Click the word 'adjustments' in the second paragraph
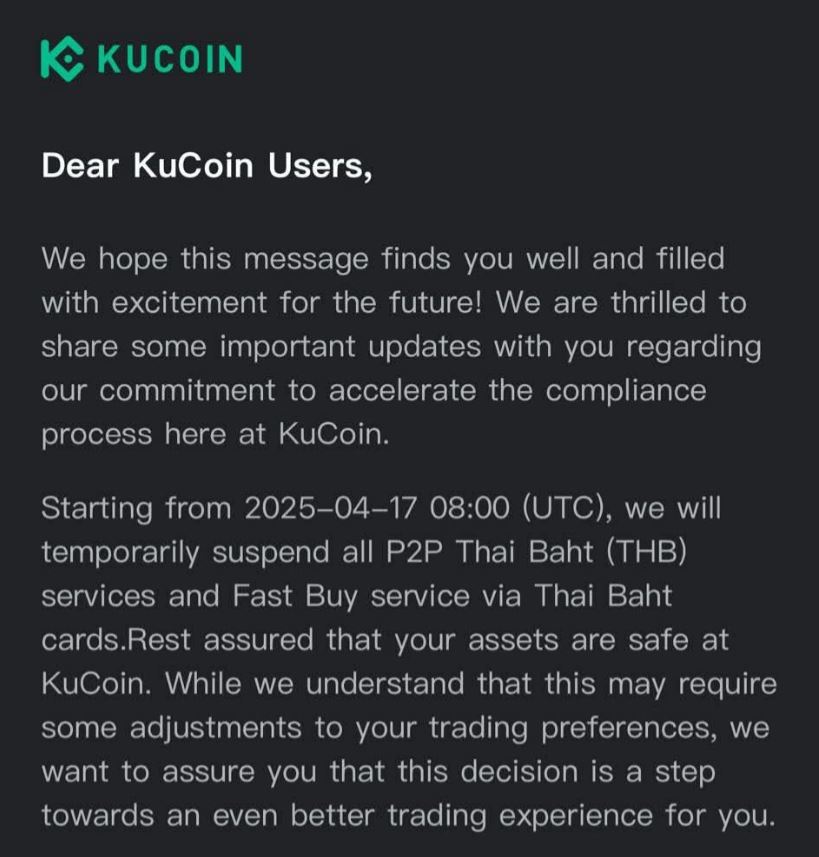Screen dimensions: 819x857 [215, 728]
